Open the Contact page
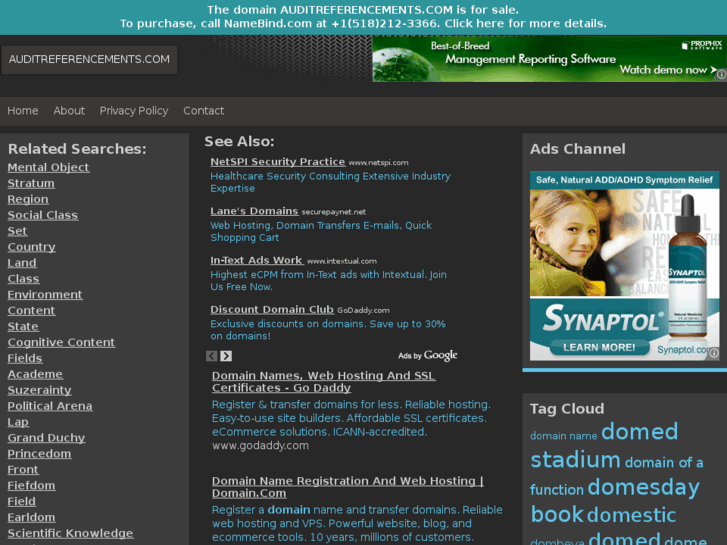Screen dimensions: 727x545 tap(204, 111)
